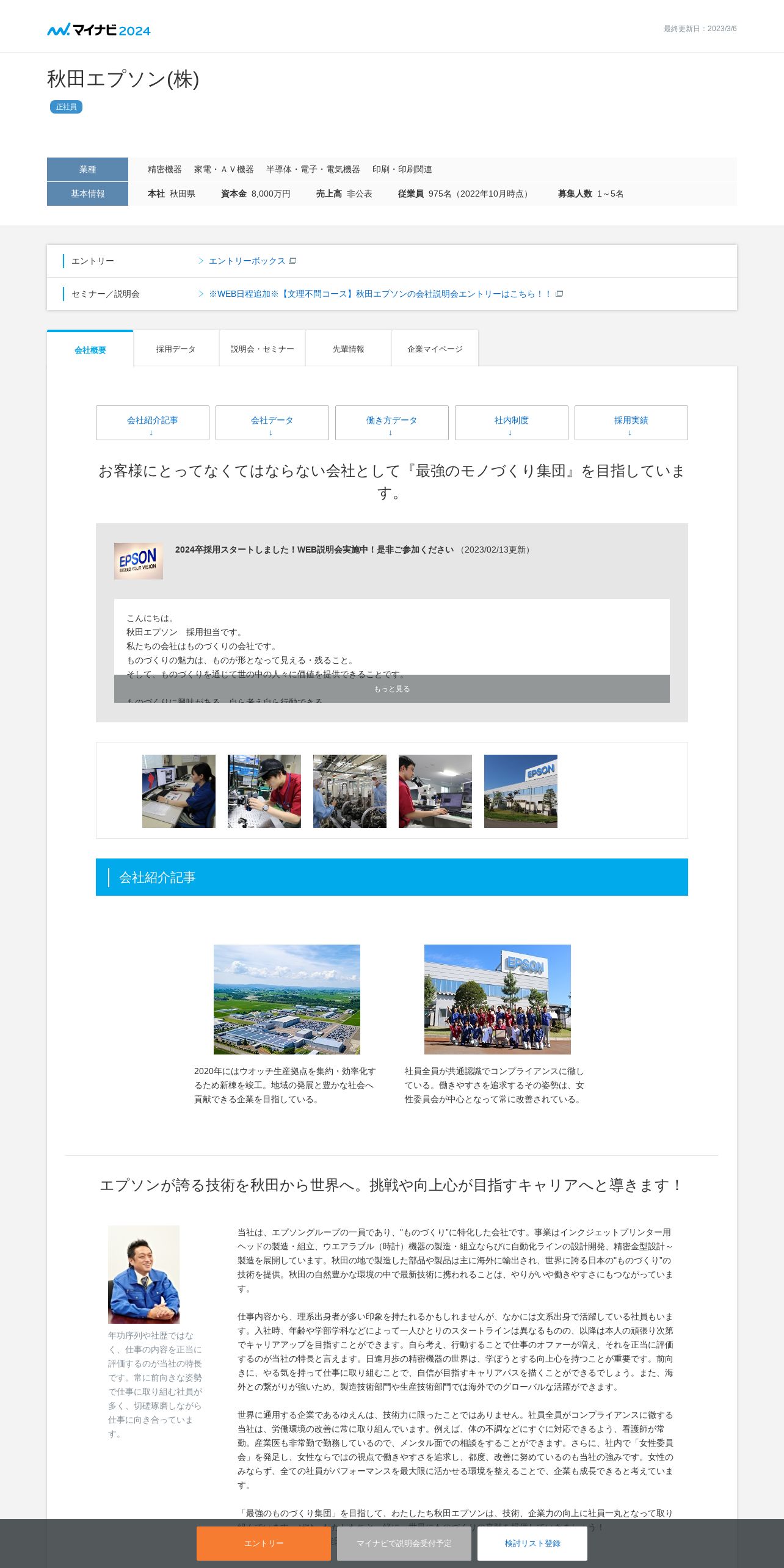Click portrait of smiling man in blue uniform
The image size is (784, 1568).
(144, 1274)
